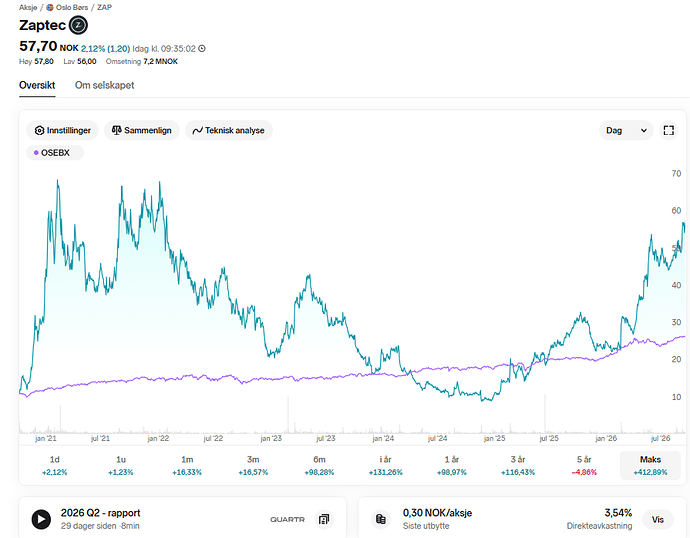
Task: Open the Dag interval dropdown
Action: (x=626, y=130)
